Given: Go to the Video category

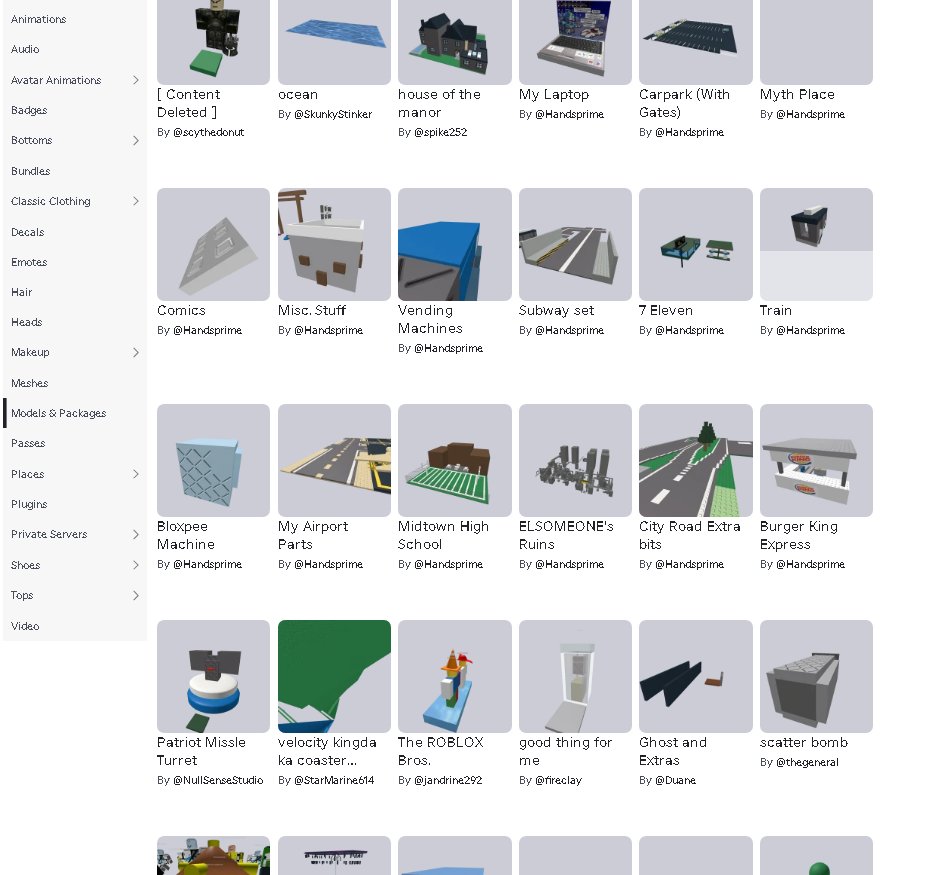Looking at the screenshot, I should coord(25,626).
